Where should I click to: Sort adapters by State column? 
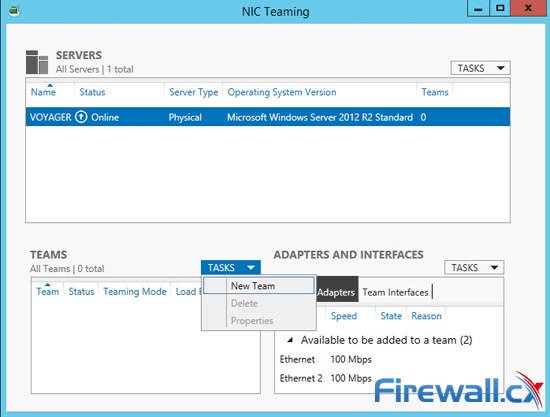coord(391,316)
